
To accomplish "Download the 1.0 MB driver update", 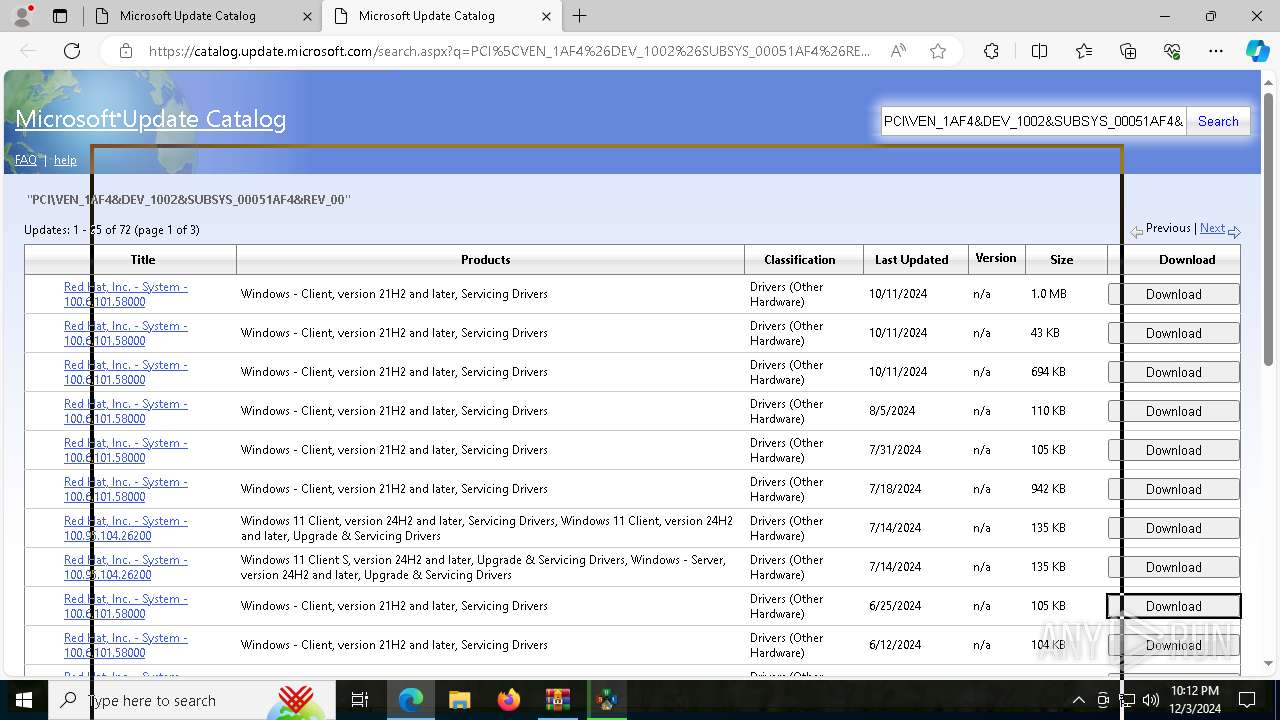I will [x=1174, y=294].
